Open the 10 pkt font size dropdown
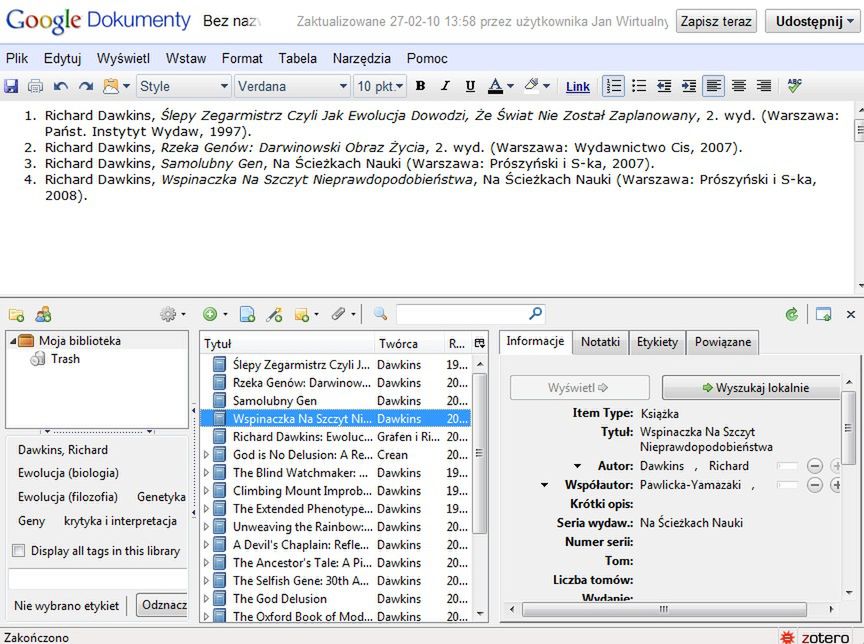The width and height of the screenshot is (864, 644). point(380,86)
